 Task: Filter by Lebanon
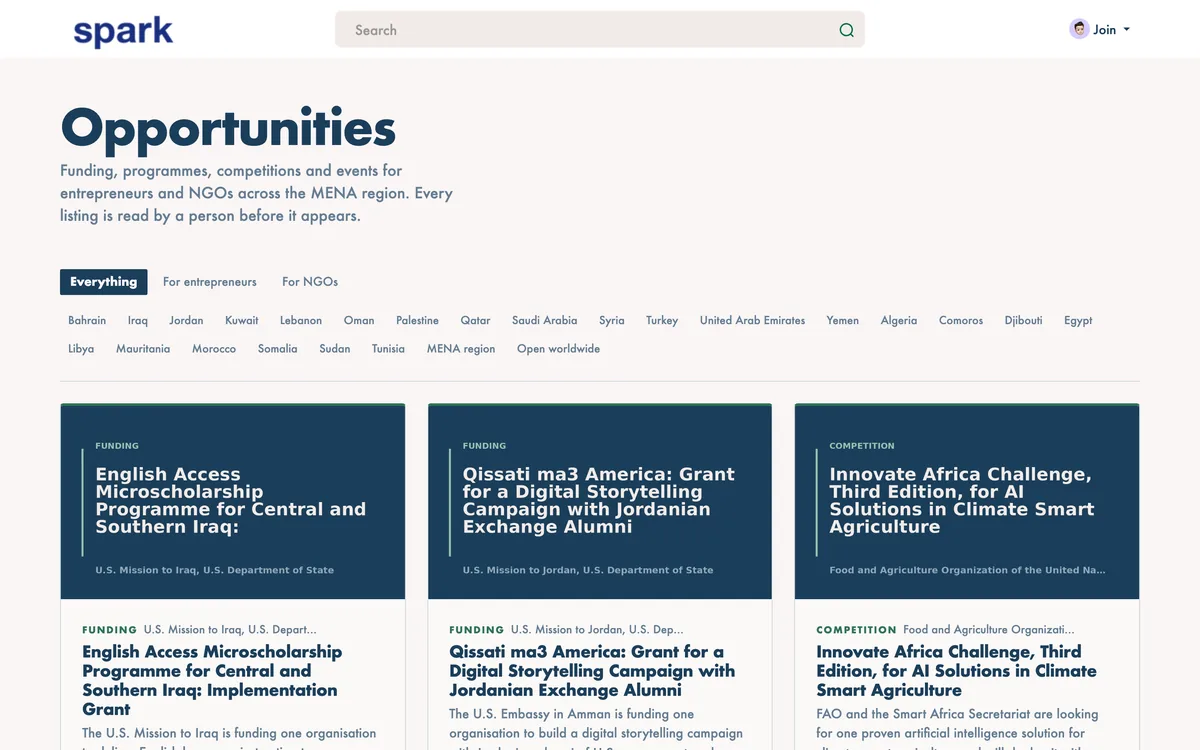[x=301, y=321]
